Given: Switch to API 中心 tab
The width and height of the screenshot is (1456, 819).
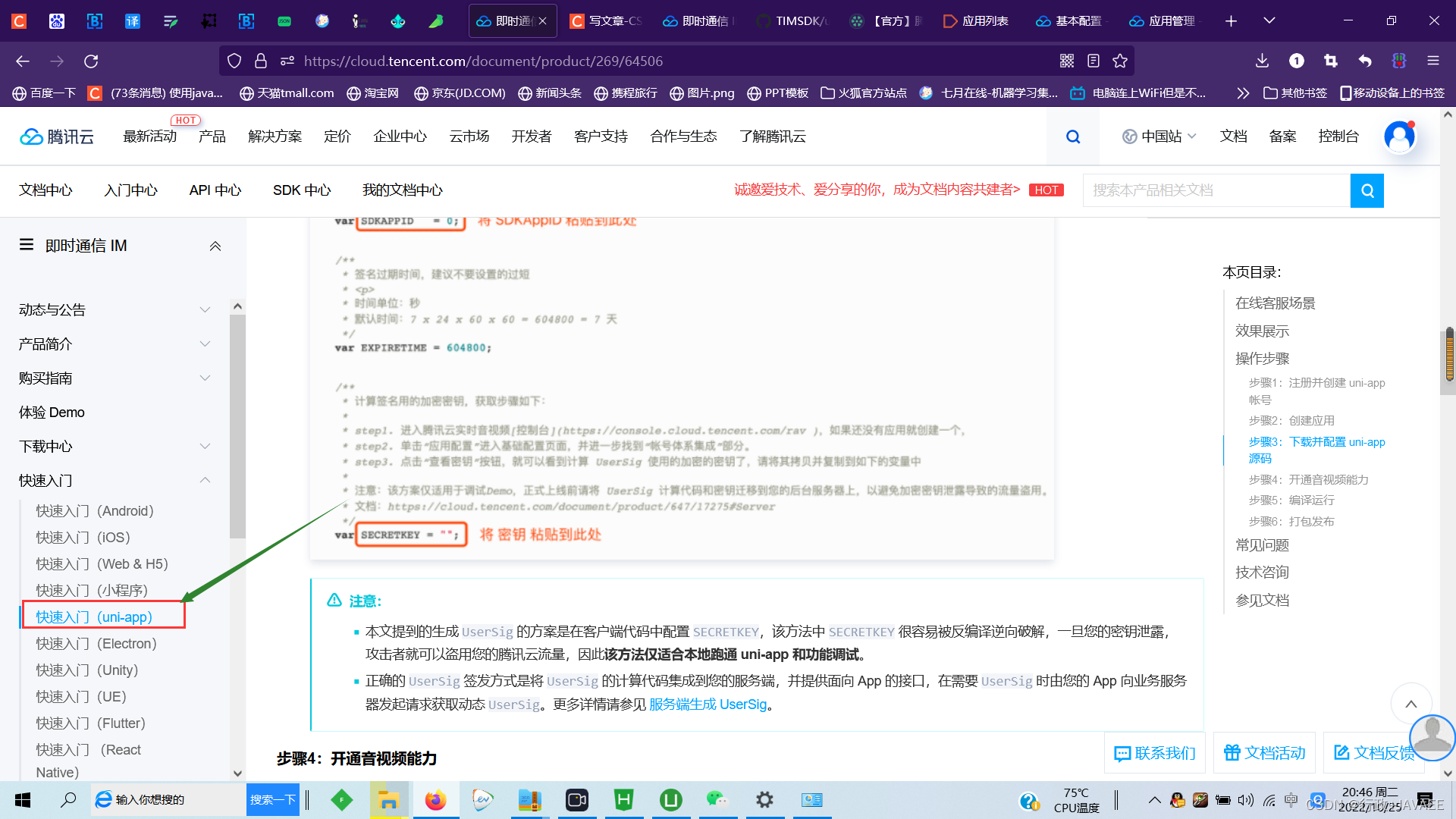Looking at the screenshot, I should point(215,190).
